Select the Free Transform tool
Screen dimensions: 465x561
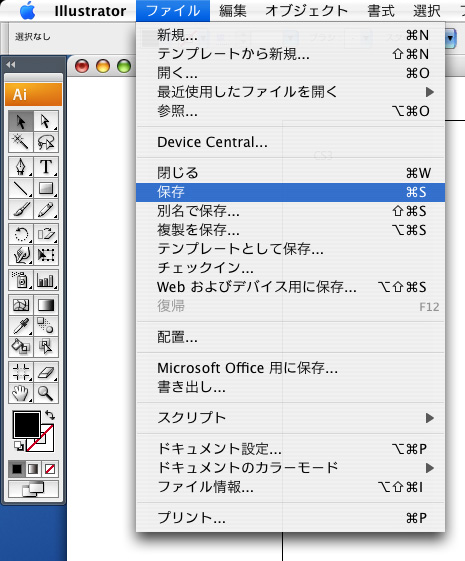click(46, 255)
